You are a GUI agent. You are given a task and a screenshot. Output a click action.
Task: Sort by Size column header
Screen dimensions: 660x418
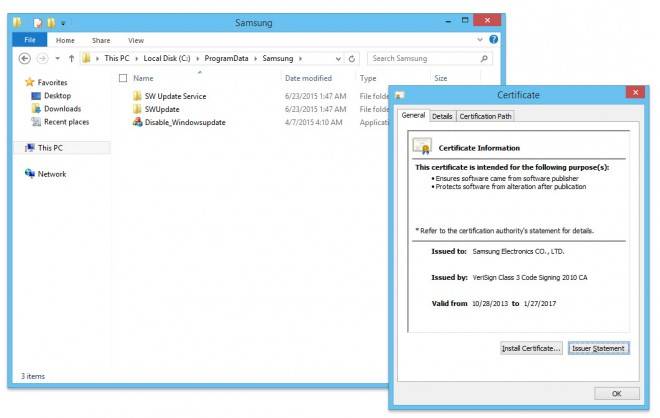pyautogui.click(x=441, y=78)
